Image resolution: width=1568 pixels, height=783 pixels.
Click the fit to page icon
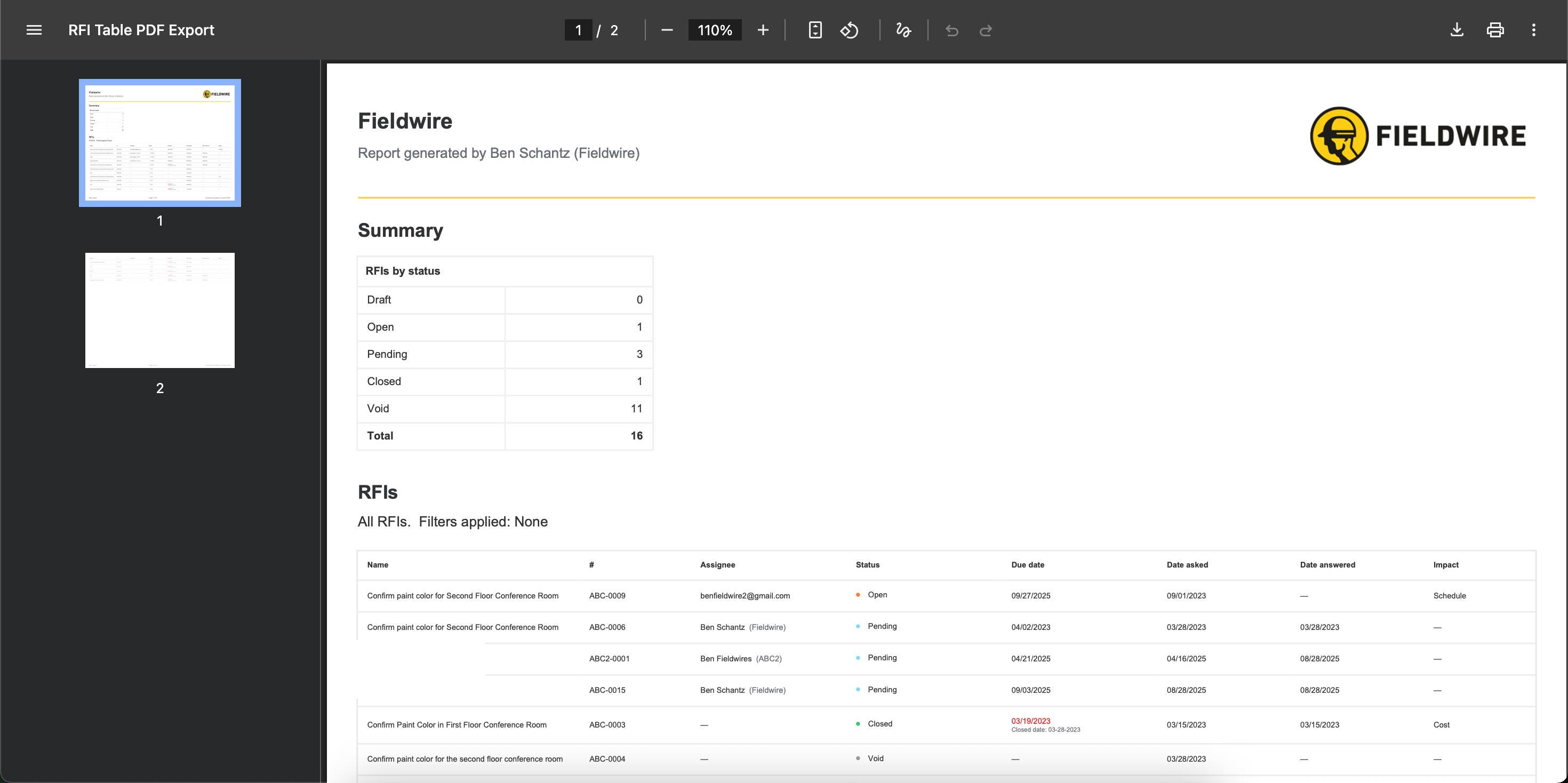pyautogui.click(x=815, y=30)
